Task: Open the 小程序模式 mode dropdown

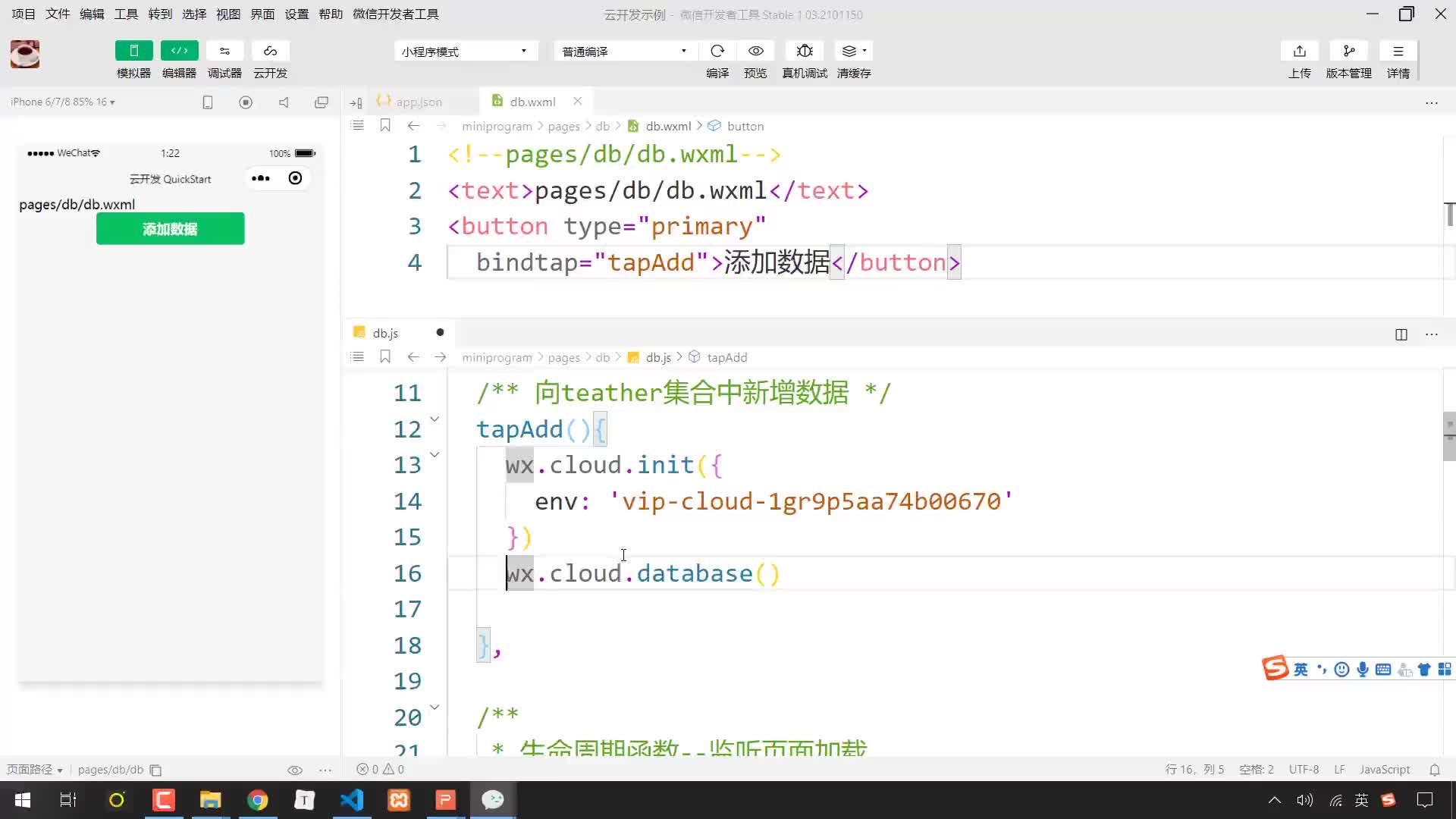Action: 466,51
